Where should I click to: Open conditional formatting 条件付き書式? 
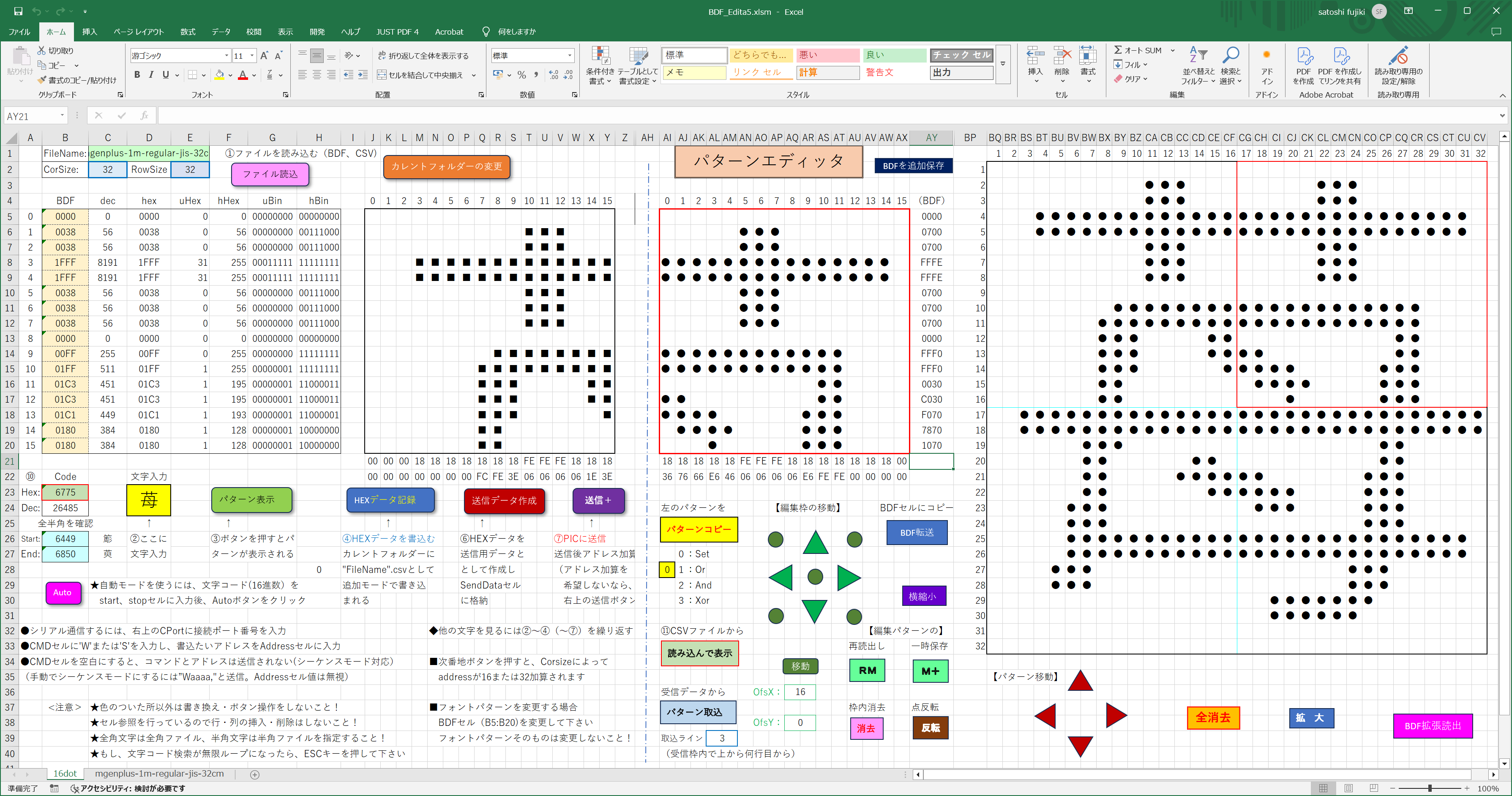pyautogui.click(x=600, y=66)
